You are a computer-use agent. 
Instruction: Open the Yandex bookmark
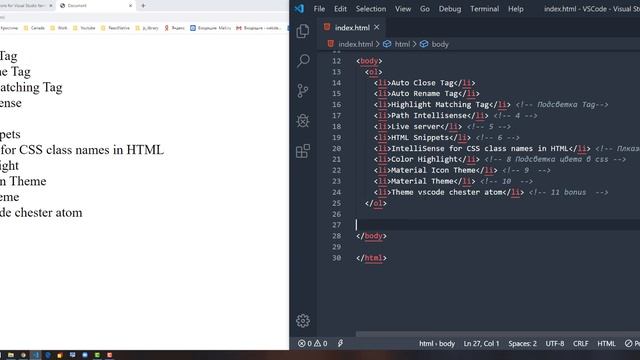click(x=174, y=28)
